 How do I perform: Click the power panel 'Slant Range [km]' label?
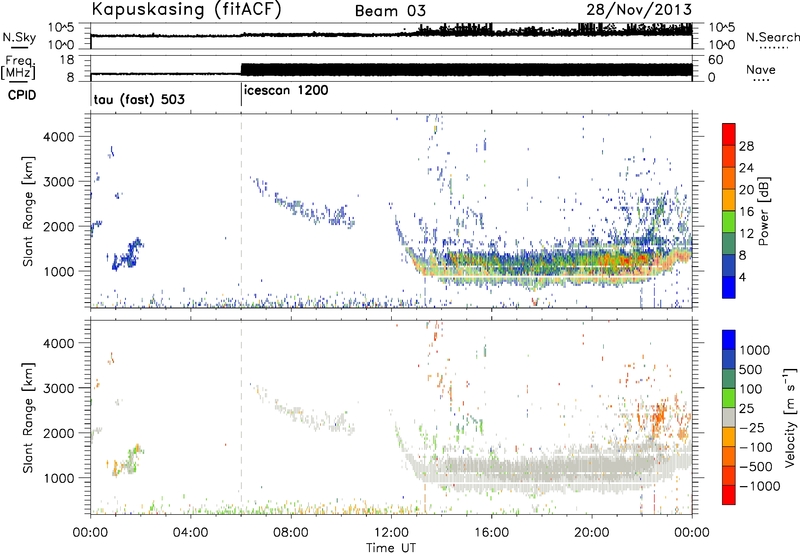[28, 211]
